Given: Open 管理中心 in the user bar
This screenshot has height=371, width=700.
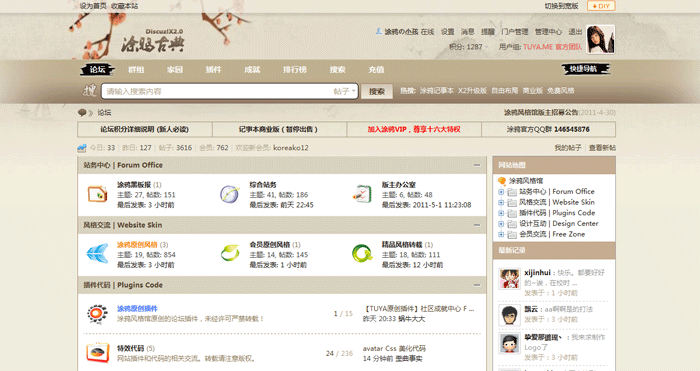Looking at the screenshot, I should (x=548, y=32).
